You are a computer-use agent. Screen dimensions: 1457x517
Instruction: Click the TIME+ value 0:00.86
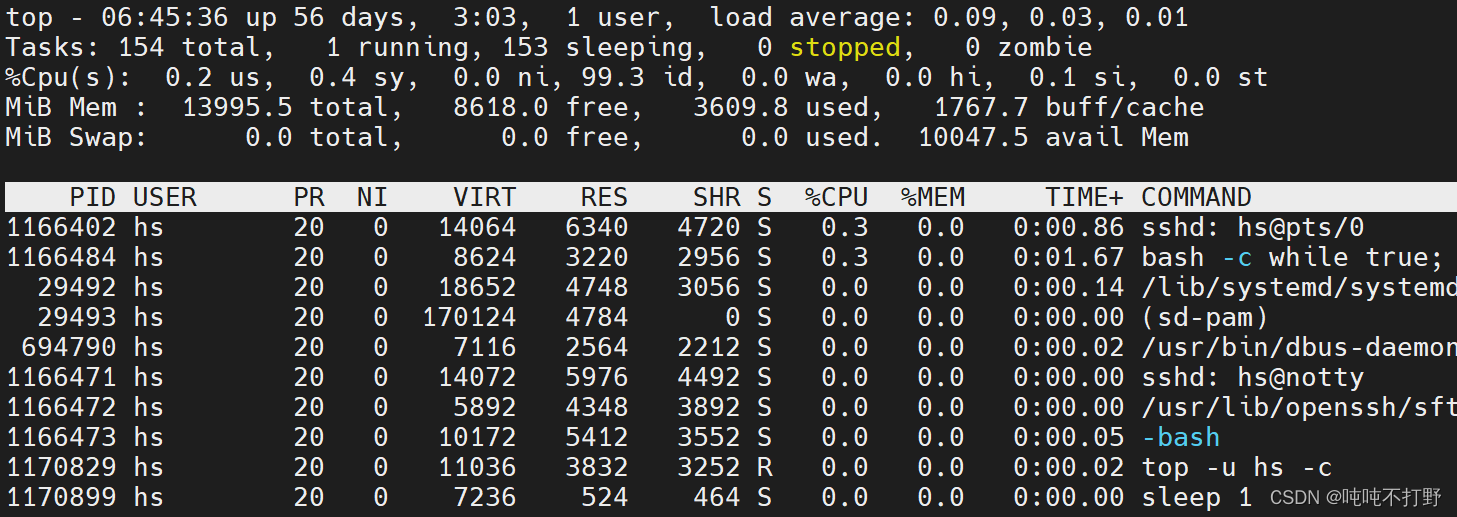pyautogui.click(x=1069, y=227)
